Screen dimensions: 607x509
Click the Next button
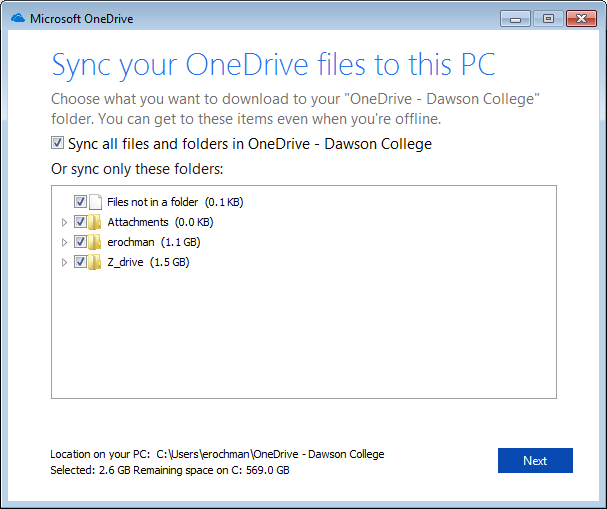pyautogui.click(x=535, y=460)
